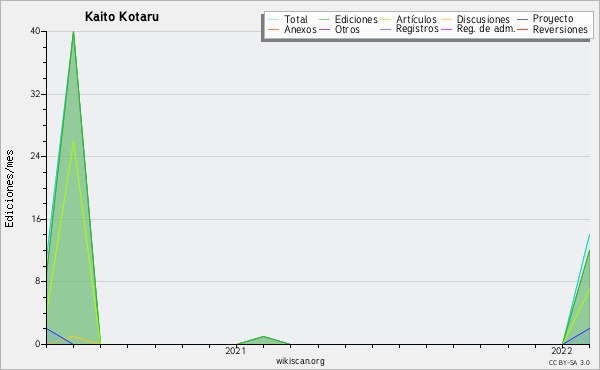This screenshot has height=370, width=600.
Task: Select the Registros legend label
Action: point(417,29)
